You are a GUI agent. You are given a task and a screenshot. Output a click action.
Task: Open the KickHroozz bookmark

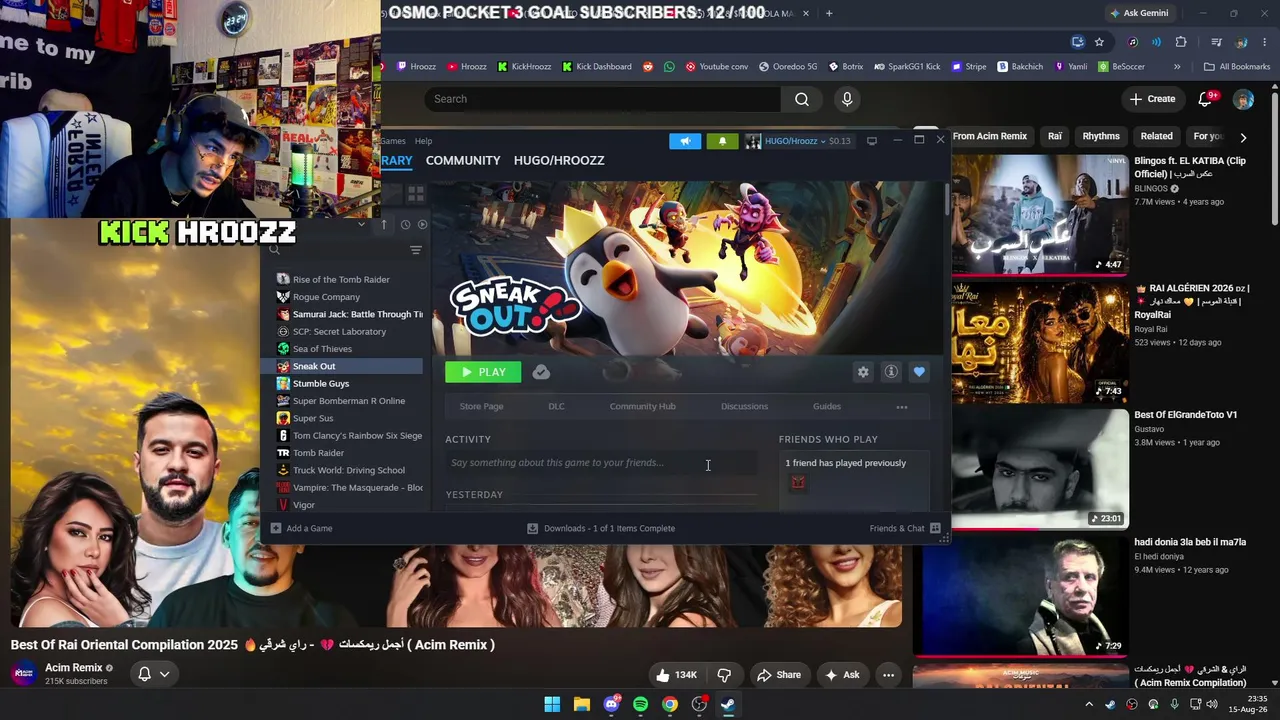tap(524, 67)
